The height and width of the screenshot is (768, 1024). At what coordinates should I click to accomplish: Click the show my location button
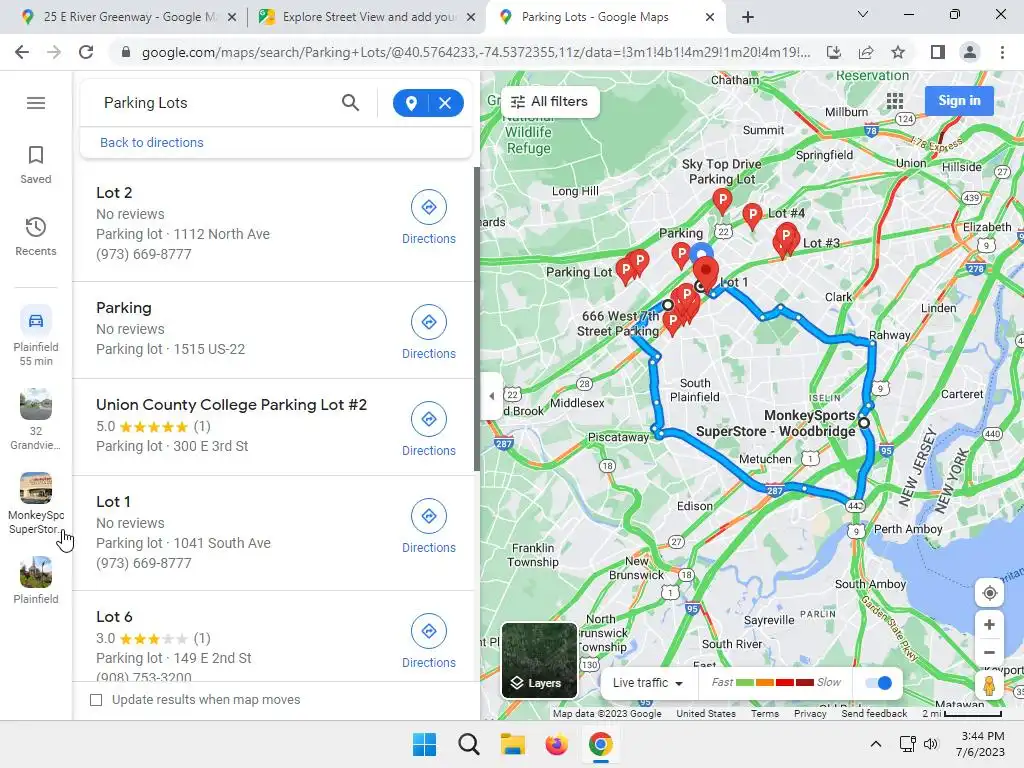click(x=989, y=593)
